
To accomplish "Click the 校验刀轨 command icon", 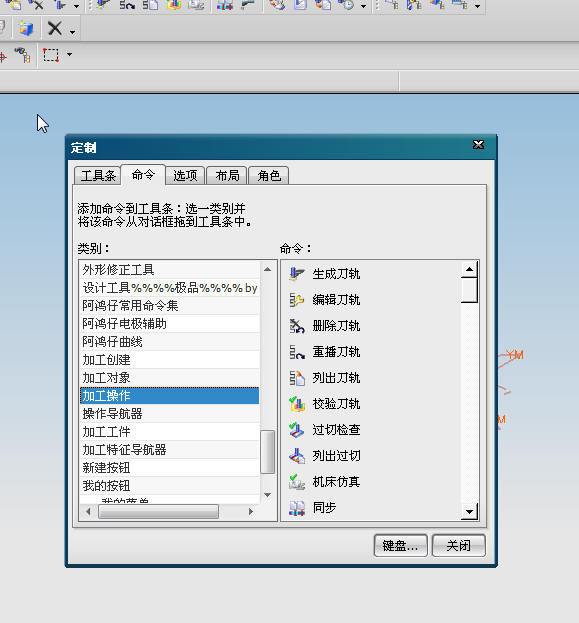I will point(297,404).
